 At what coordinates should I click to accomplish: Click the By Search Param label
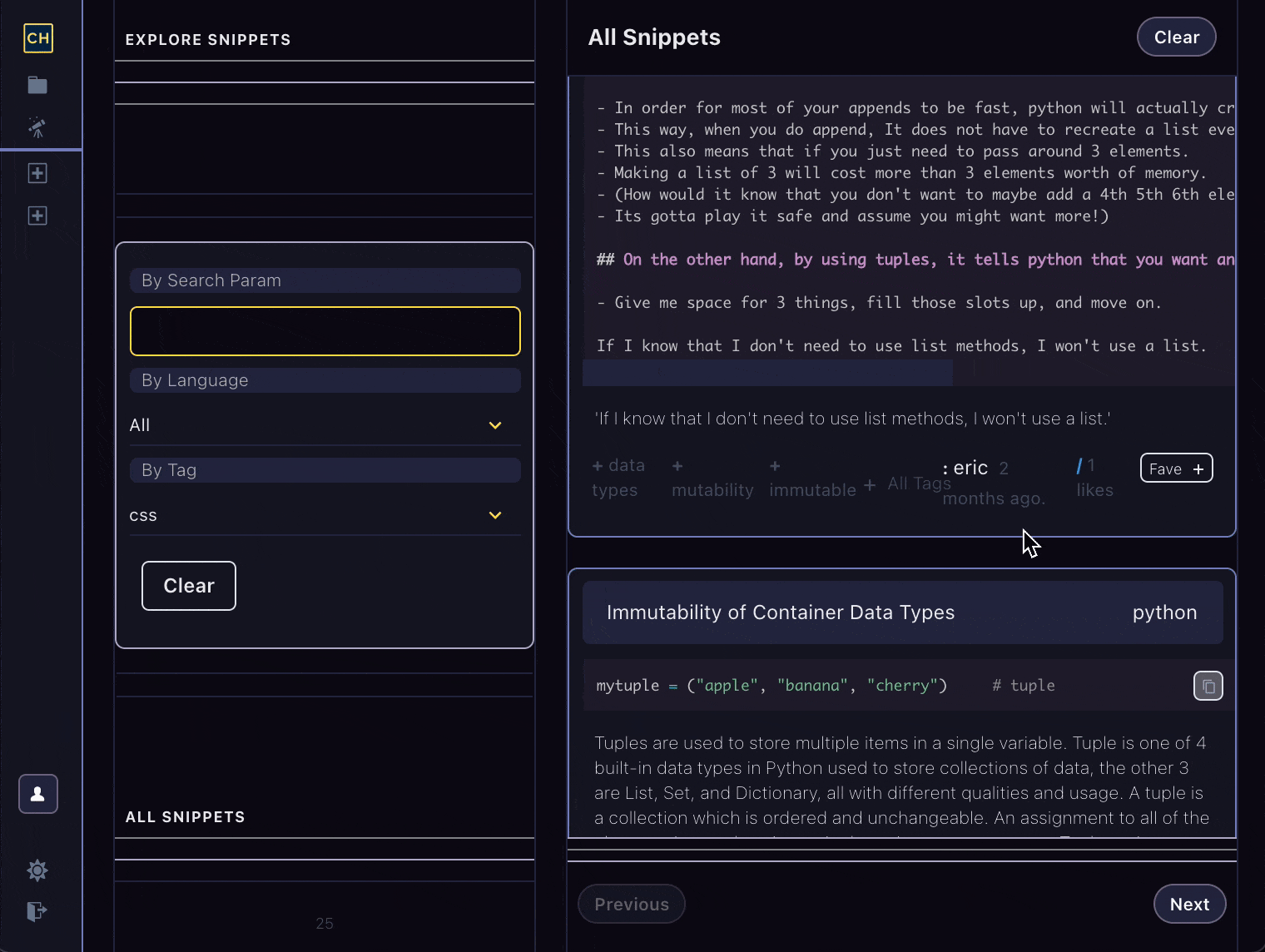tap(325, 280)
